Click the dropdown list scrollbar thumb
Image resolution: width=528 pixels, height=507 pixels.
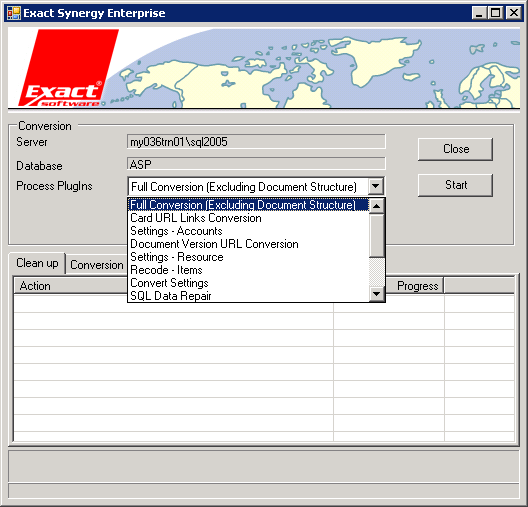pos(377,235)
